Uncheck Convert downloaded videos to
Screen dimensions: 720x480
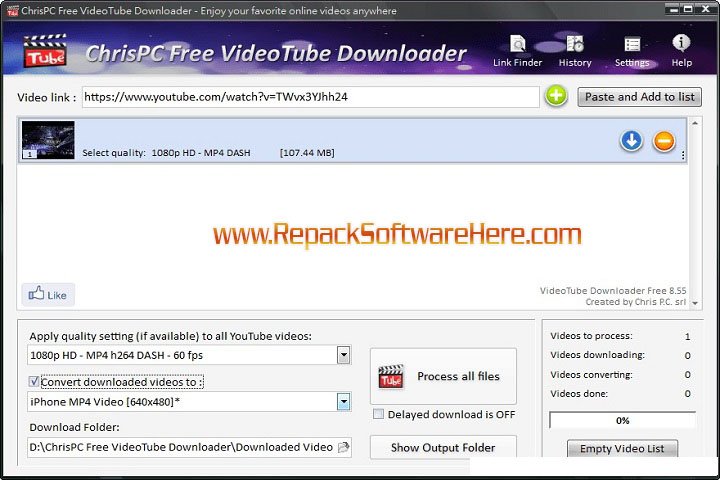pos(34,381)
